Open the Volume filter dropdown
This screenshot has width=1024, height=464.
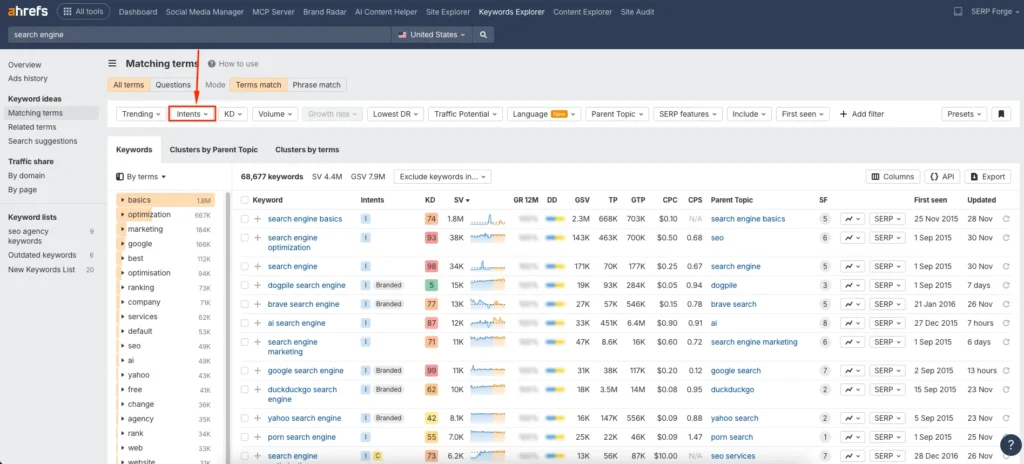coord(276,114)
